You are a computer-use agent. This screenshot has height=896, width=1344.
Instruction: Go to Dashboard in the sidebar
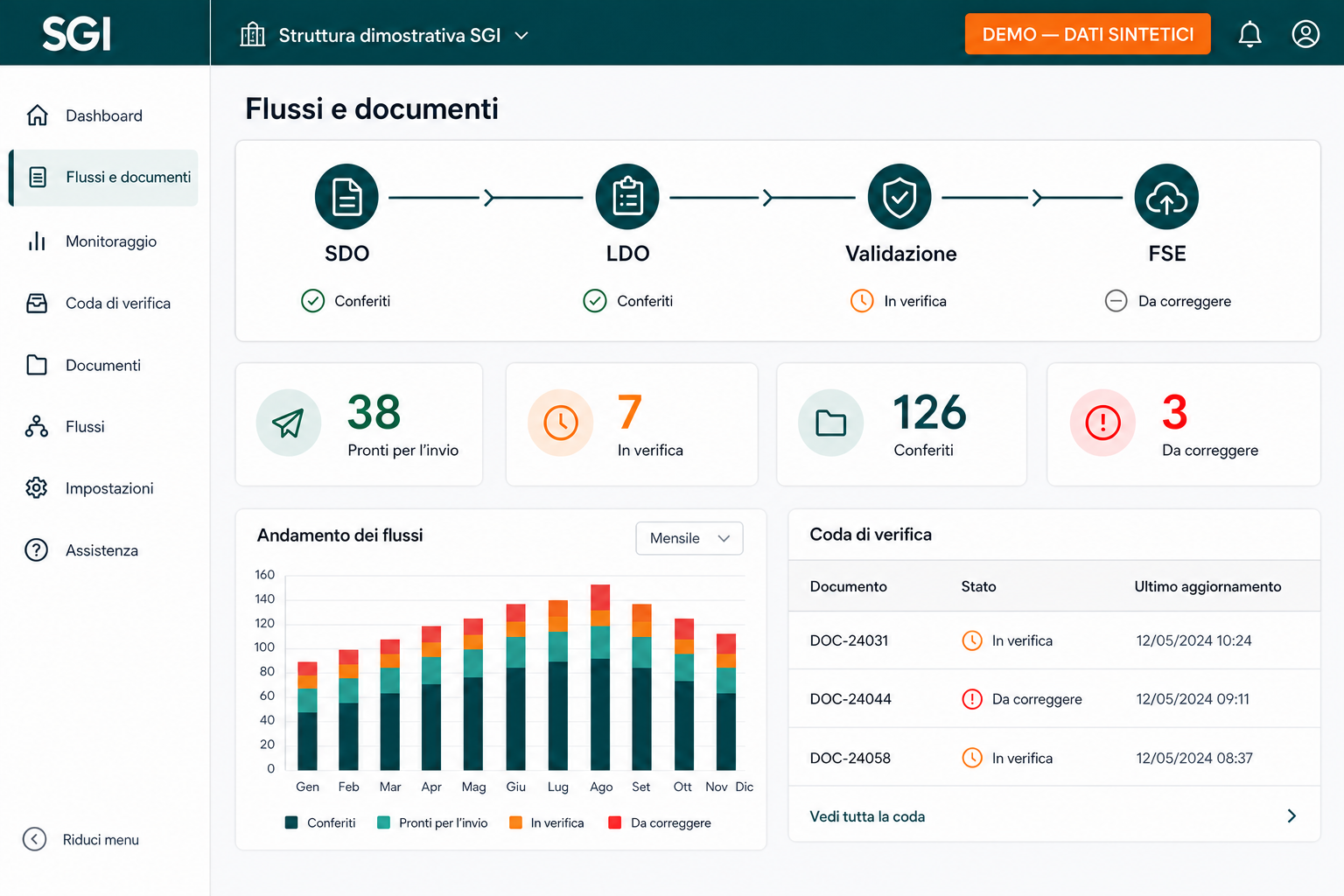(x=103, y=115)
